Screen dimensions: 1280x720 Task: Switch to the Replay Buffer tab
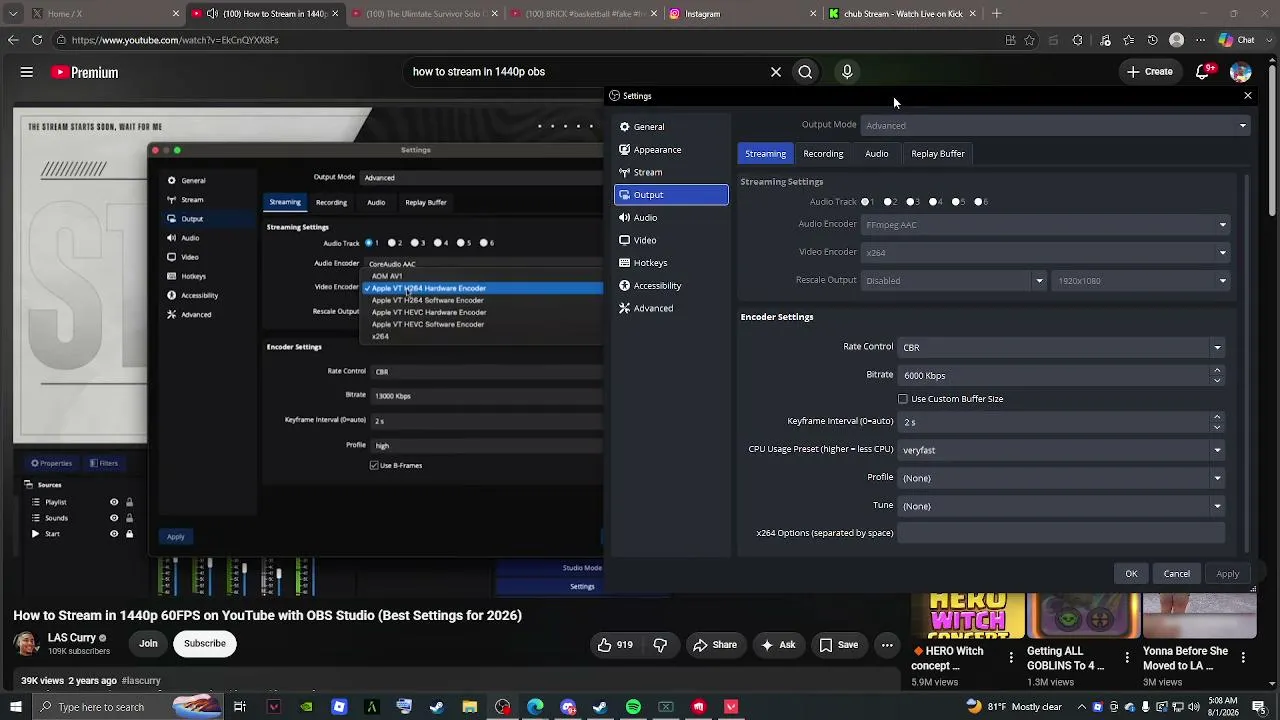click(x=938, y=154)
